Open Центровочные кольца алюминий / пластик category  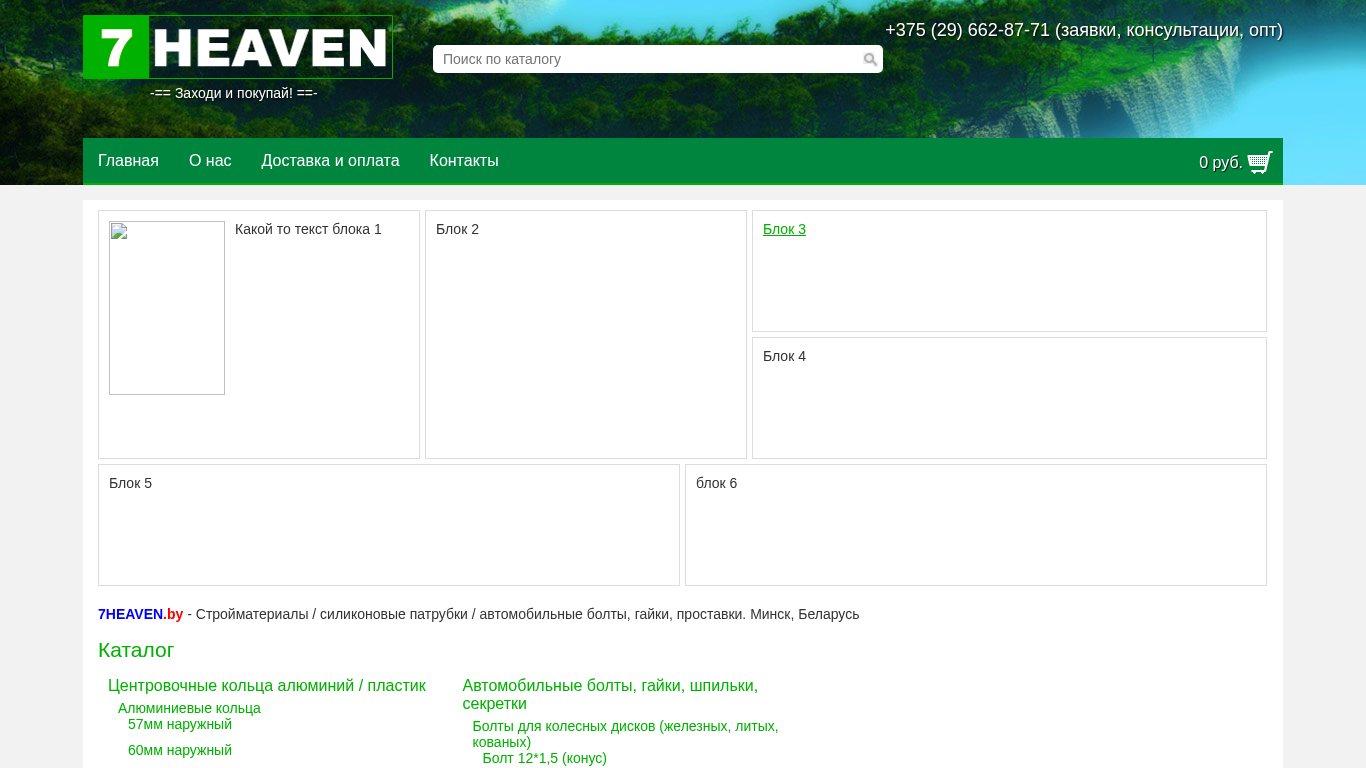(x=267, y=686)
